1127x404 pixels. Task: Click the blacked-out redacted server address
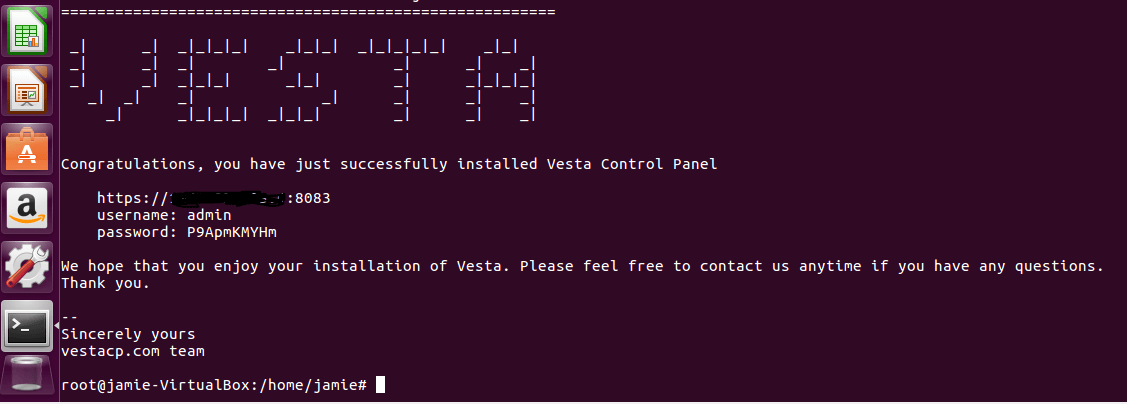click(230, 198)
